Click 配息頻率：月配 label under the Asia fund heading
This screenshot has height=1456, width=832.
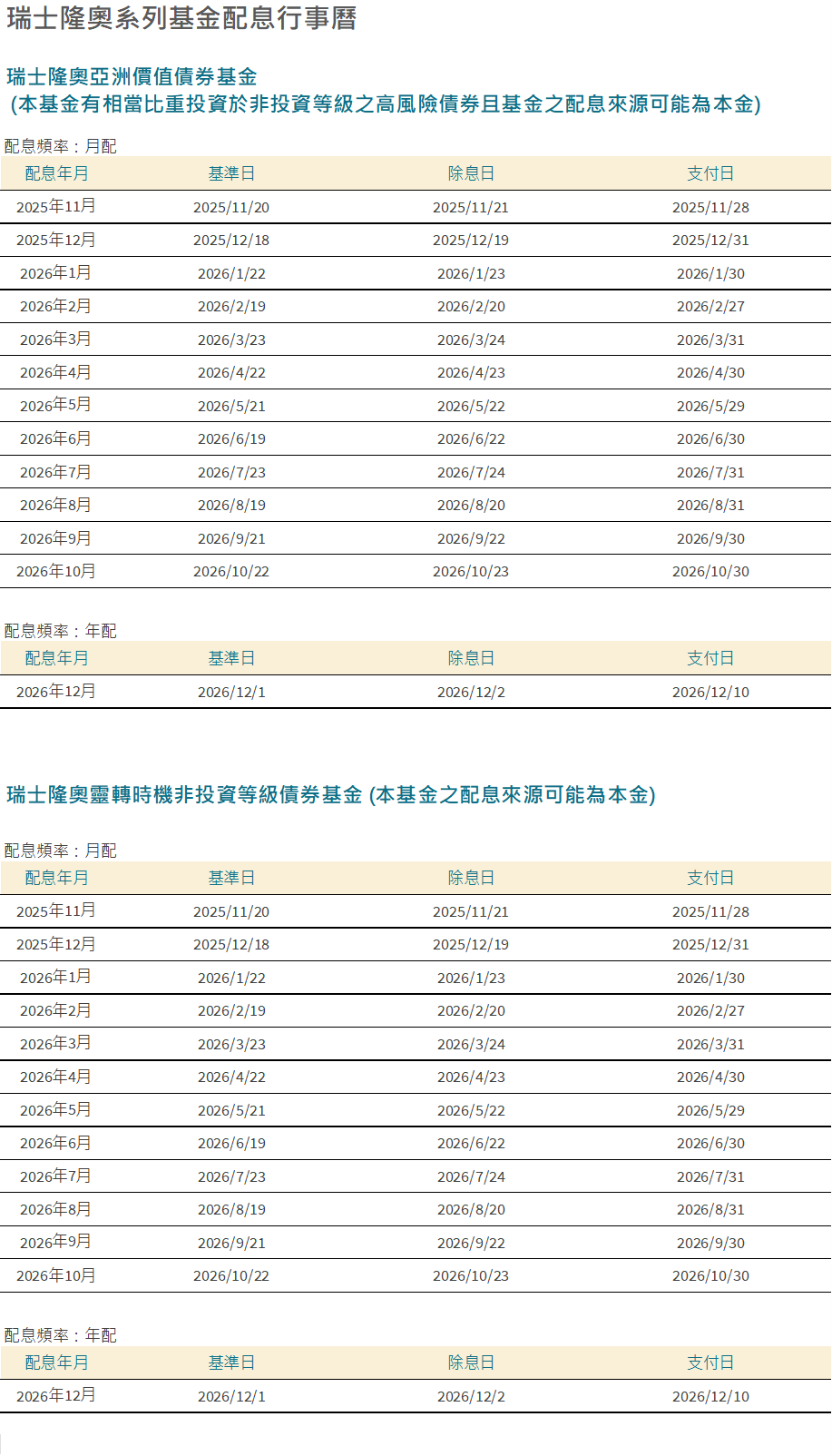61,146
